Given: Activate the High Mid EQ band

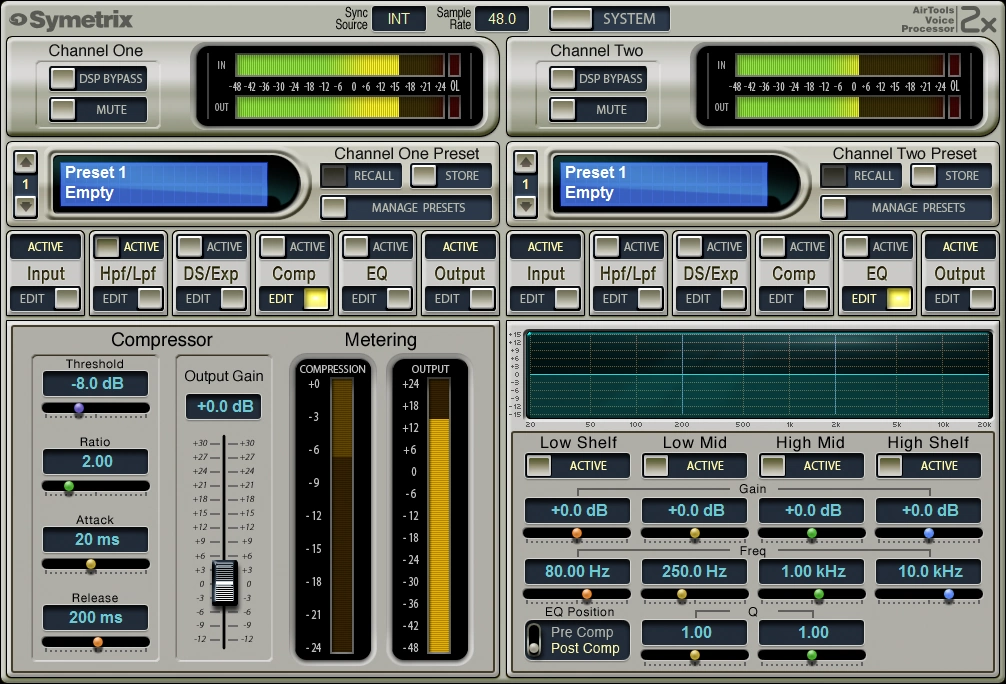Looking at the screenshot, I should click(812, 466).
